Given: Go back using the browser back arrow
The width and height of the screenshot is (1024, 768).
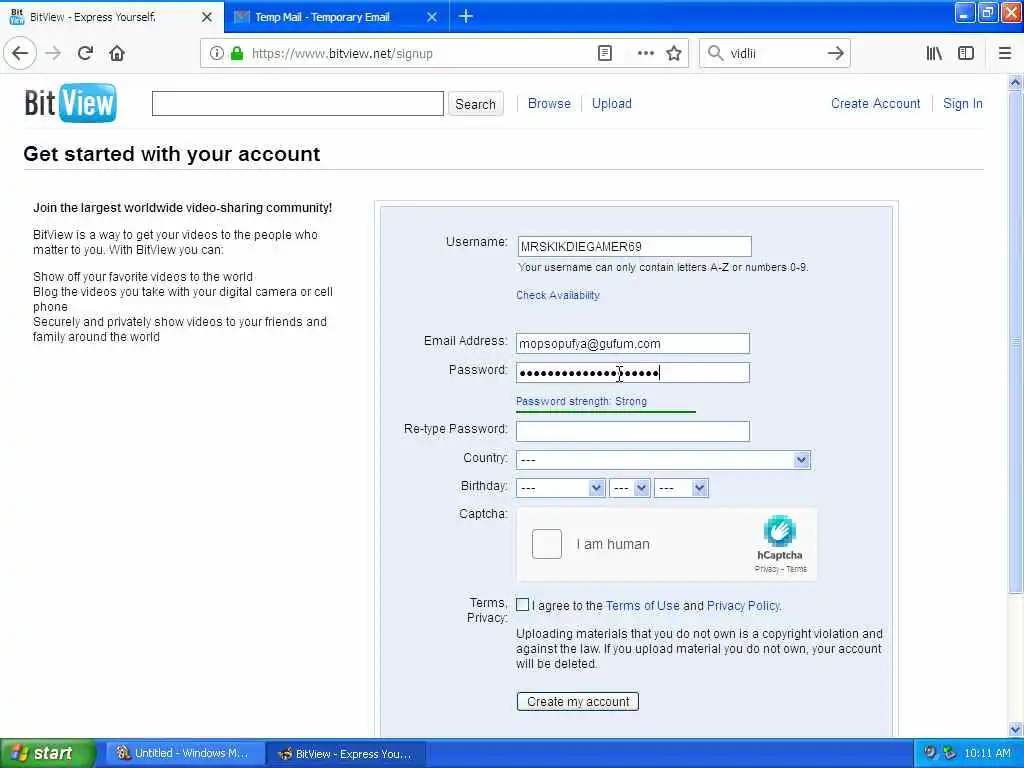Looking at the screenshot, I should (x=20, y=54).
